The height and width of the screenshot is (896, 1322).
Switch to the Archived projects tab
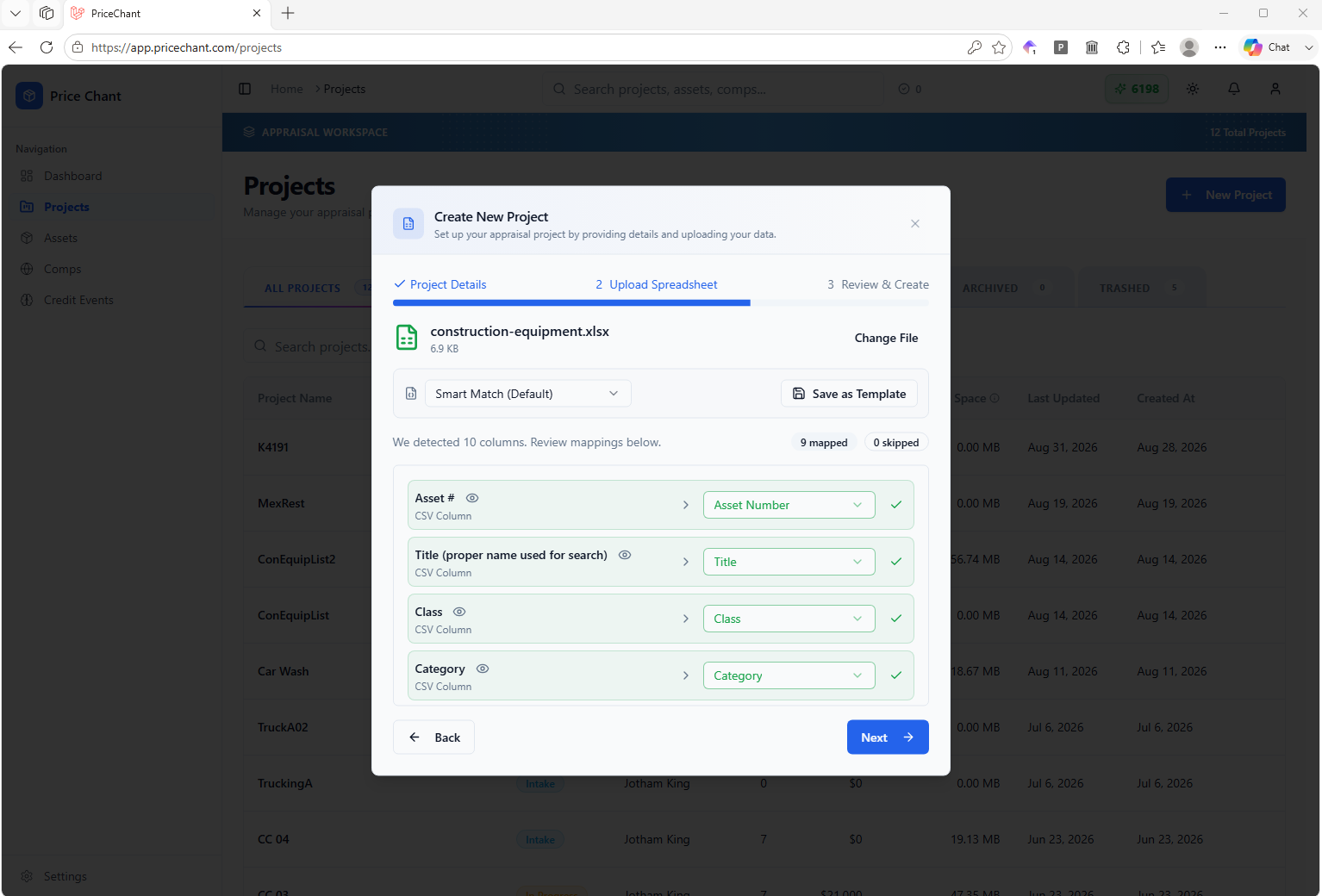pyautogui.click(x=1005, y=288)
